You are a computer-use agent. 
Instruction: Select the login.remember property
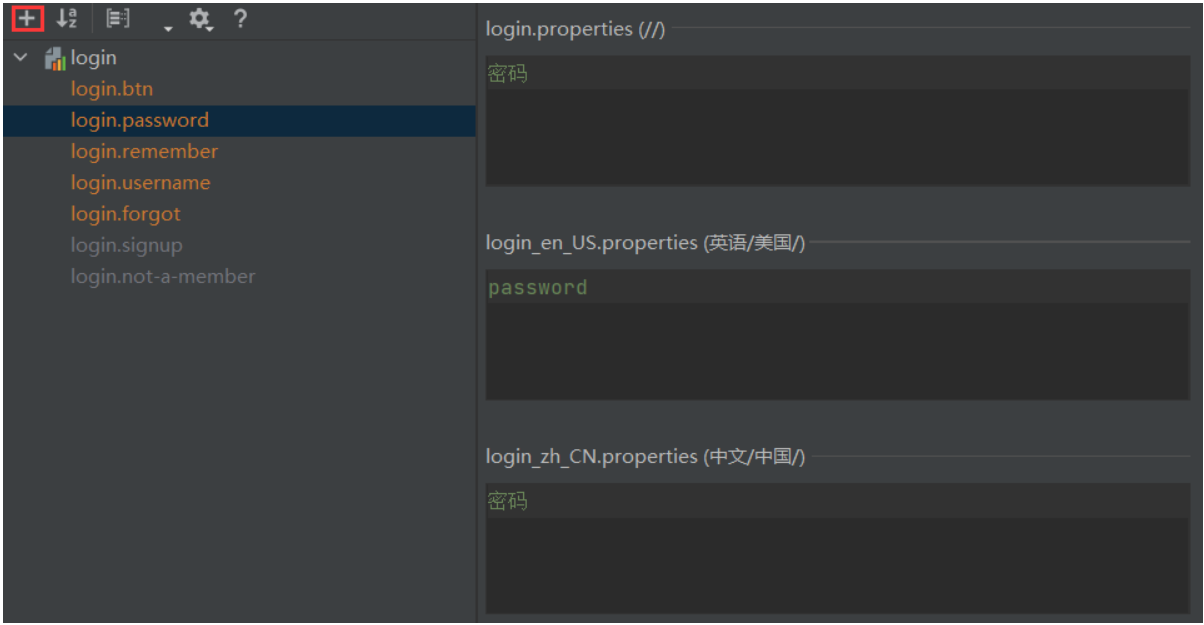pyautogui.click(x=144, y=151)
